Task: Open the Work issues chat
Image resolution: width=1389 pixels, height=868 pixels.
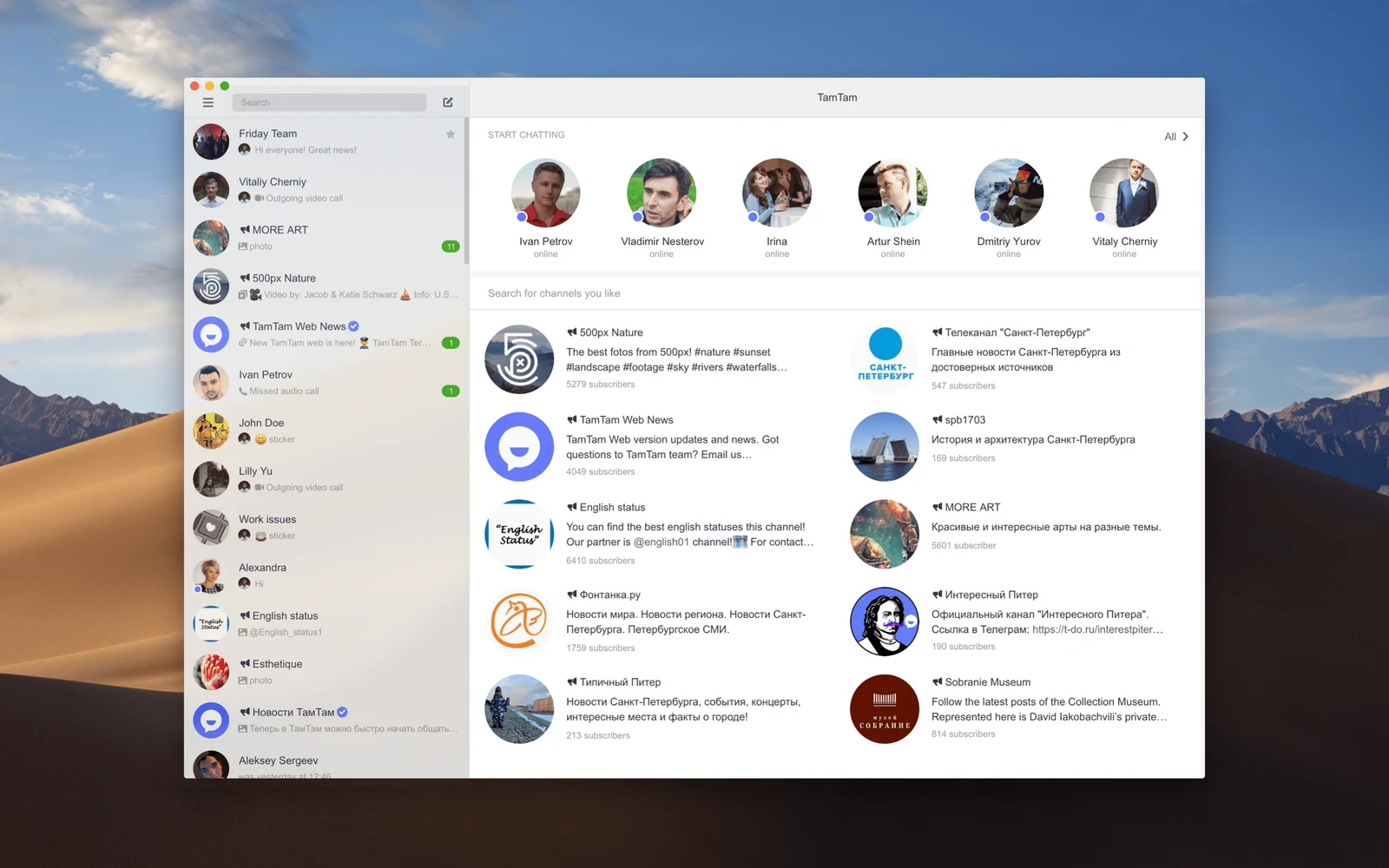Action: [326, 527]
